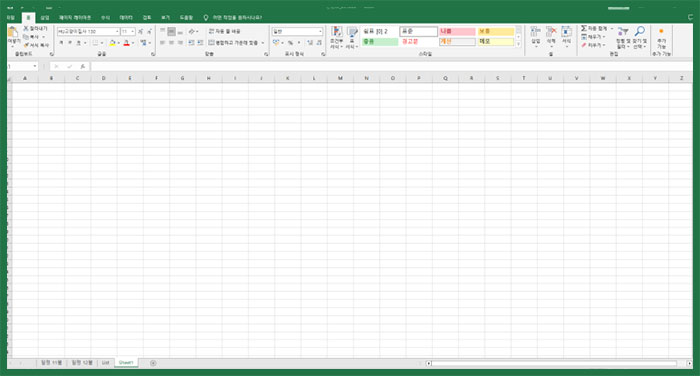Click the Fill button in editing group
This screenshot has width=700, height=376.
[x=593, y=37]
